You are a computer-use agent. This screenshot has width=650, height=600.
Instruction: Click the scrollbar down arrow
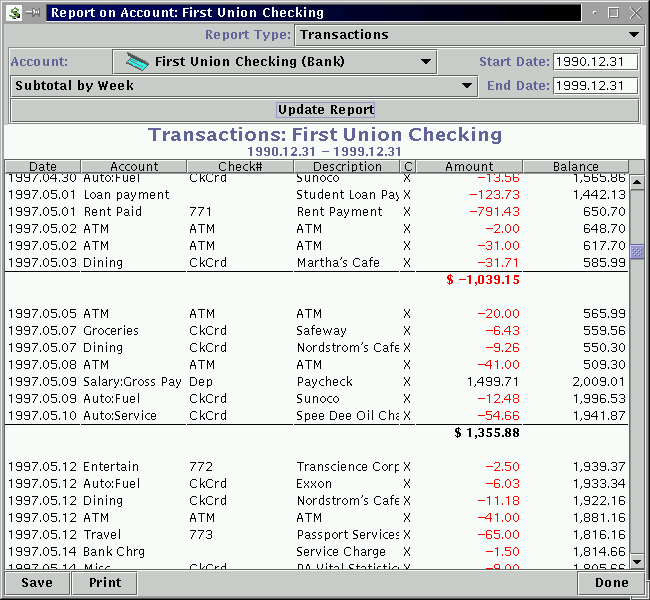click(x=637, y=562)
